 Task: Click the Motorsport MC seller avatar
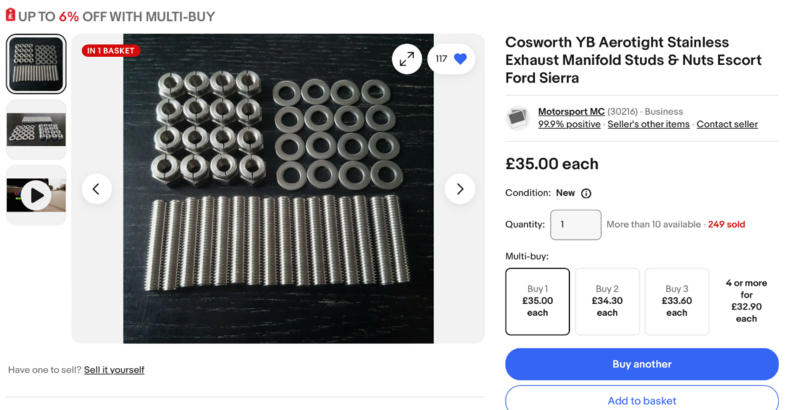[x=518, y=118]
